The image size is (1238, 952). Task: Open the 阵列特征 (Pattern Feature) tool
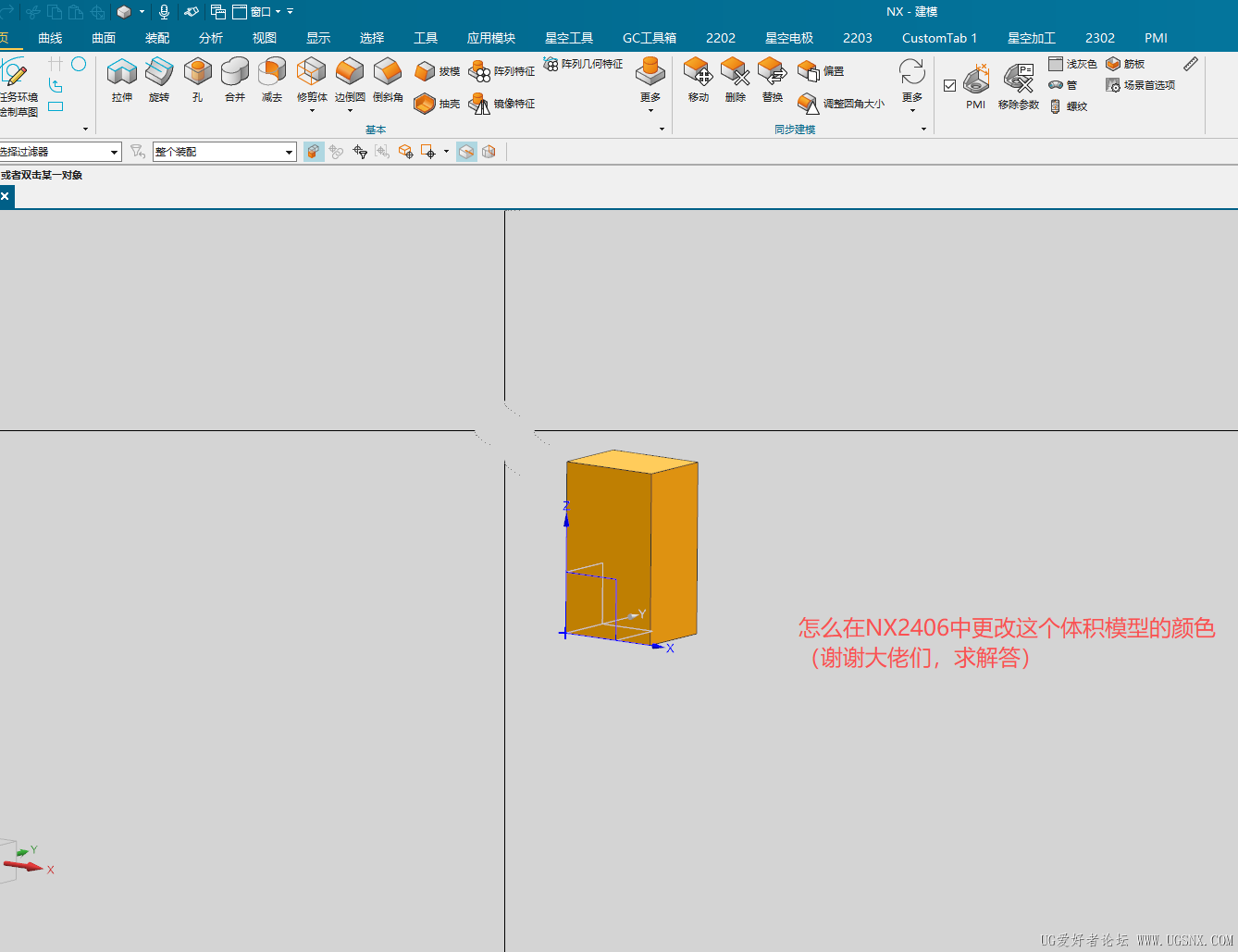coord(501,71)
